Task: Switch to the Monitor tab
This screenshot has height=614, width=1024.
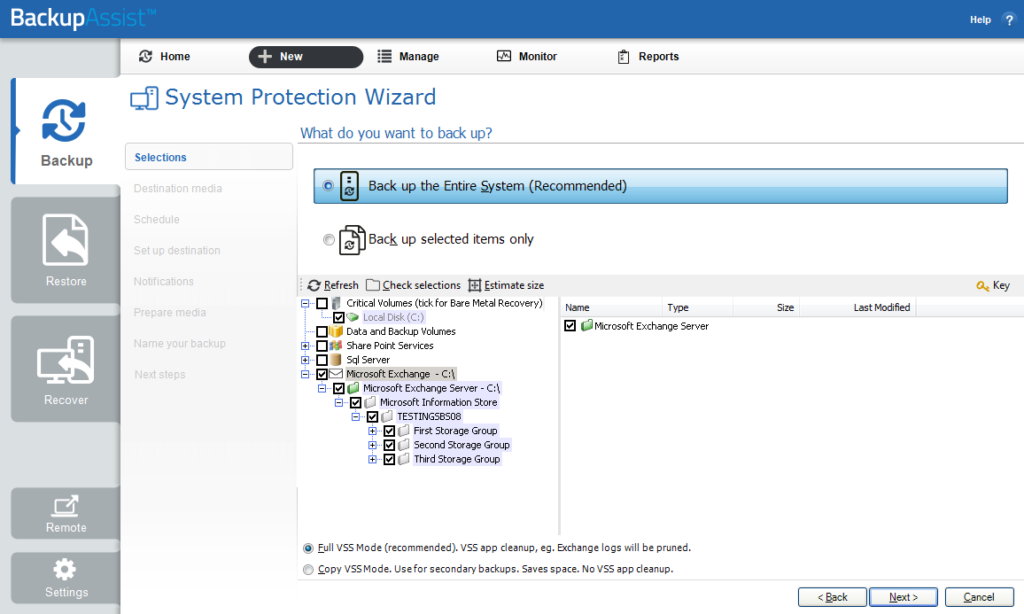Action: (x=527, y=57)
